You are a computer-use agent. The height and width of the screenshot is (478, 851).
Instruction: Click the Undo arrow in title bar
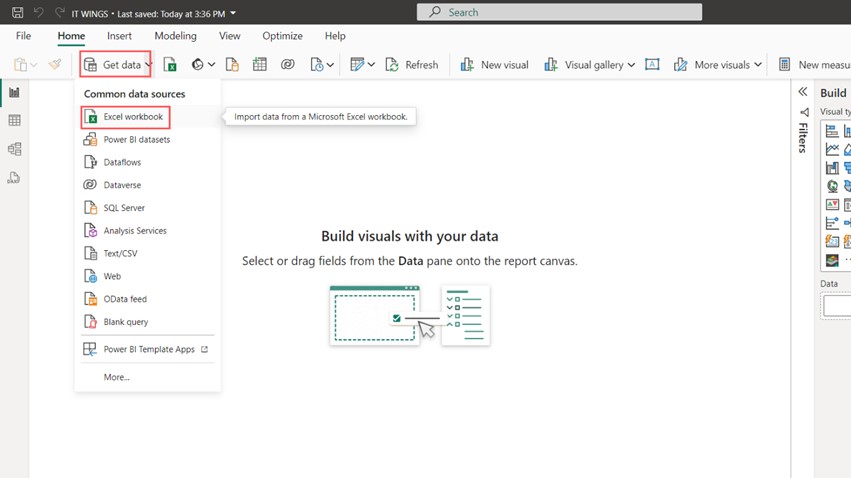(x=39, y=12)
